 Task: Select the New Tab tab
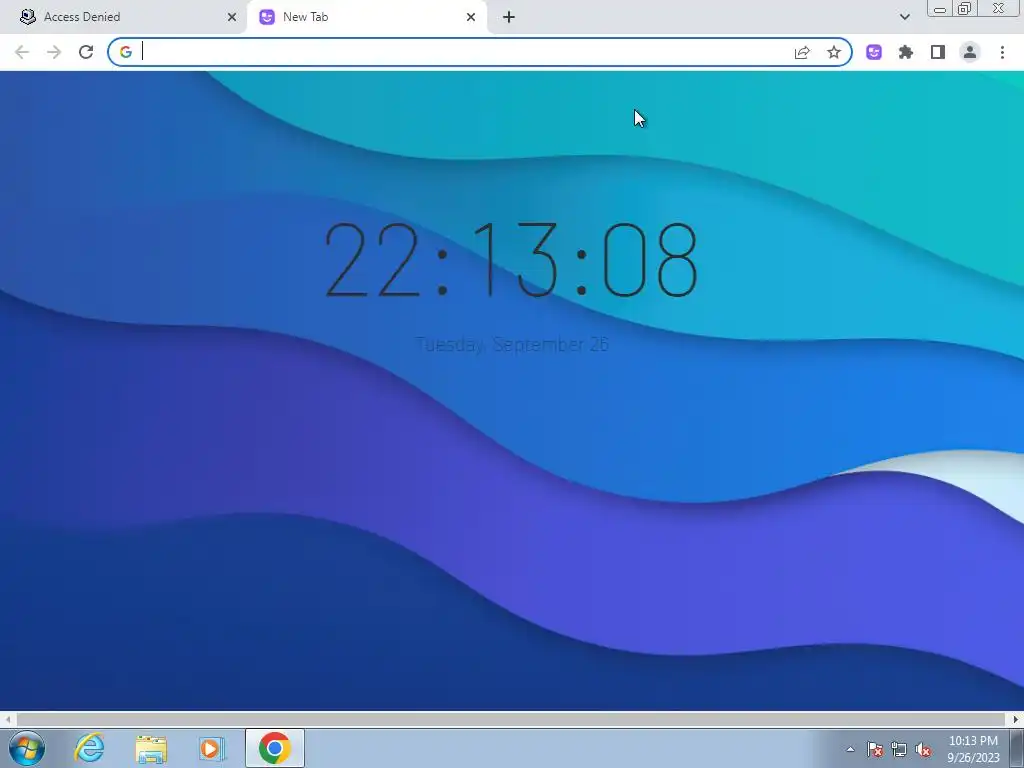point(366,17)
